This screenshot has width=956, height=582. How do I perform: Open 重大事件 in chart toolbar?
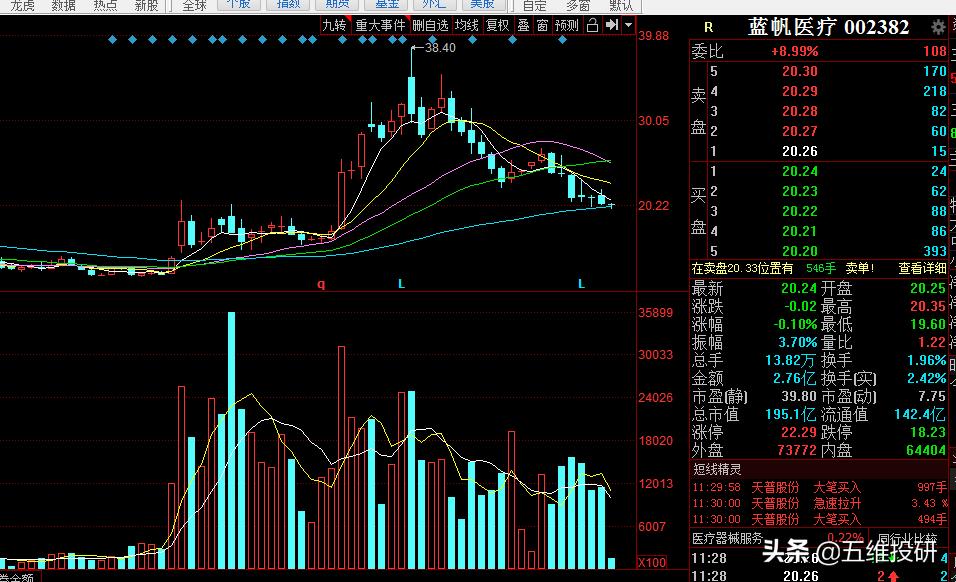coord(380,25)
